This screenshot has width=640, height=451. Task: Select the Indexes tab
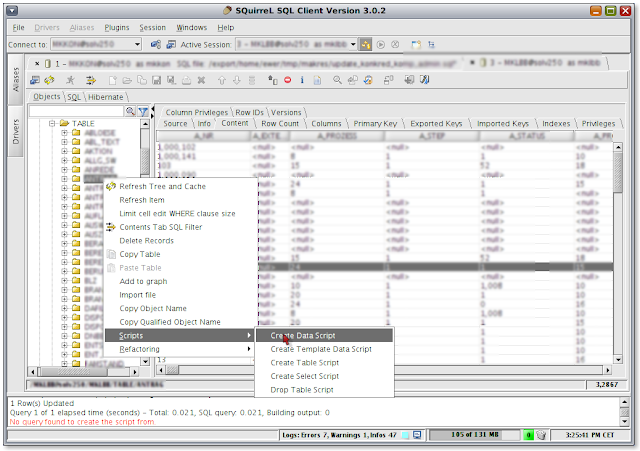[556, 123]
